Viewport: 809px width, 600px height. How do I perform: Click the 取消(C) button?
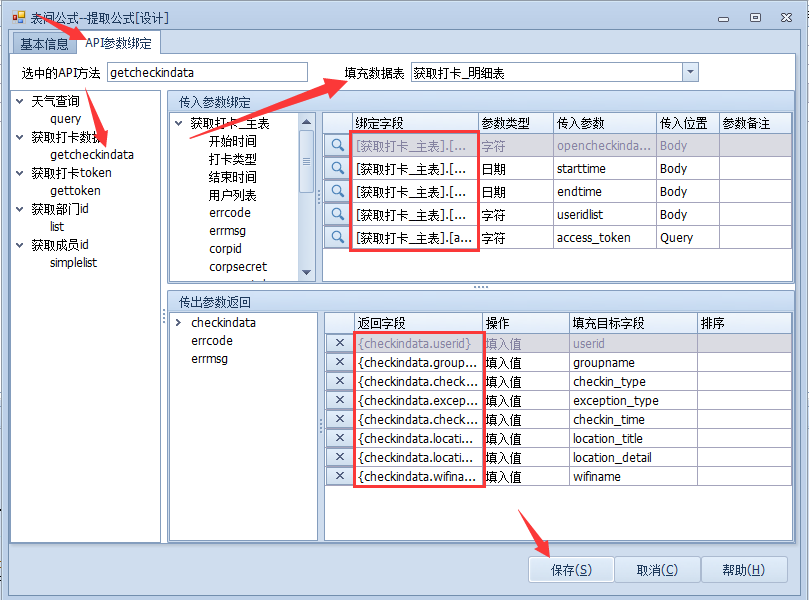point(657,570)
